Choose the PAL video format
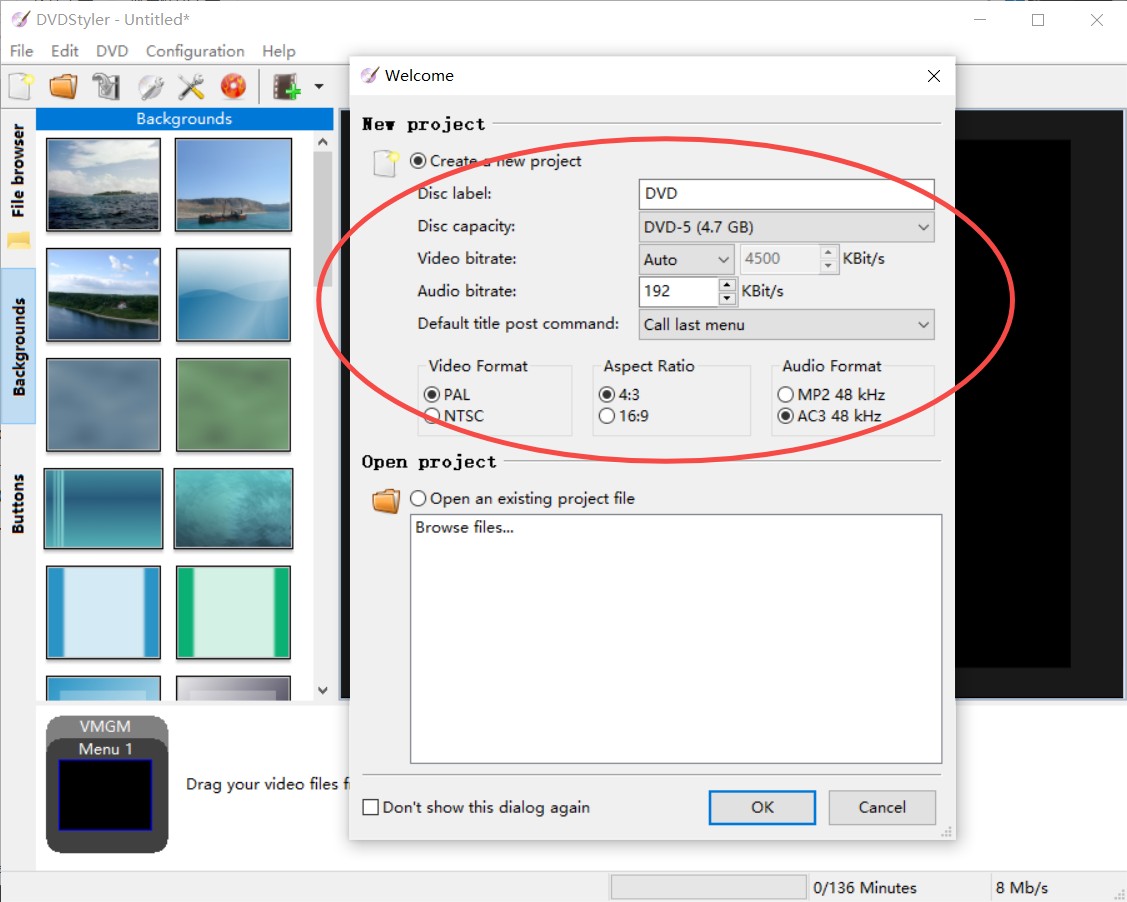Screen dimensions: 1127x902 pyautogui.click(x=432, y=395)
